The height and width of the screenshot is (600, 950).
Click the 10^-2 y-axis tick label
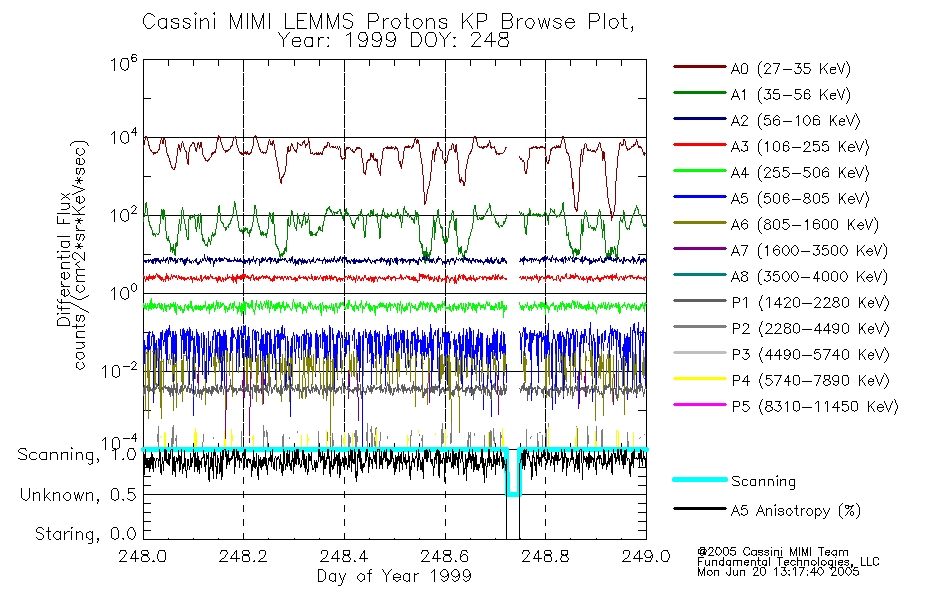[120, 370]
